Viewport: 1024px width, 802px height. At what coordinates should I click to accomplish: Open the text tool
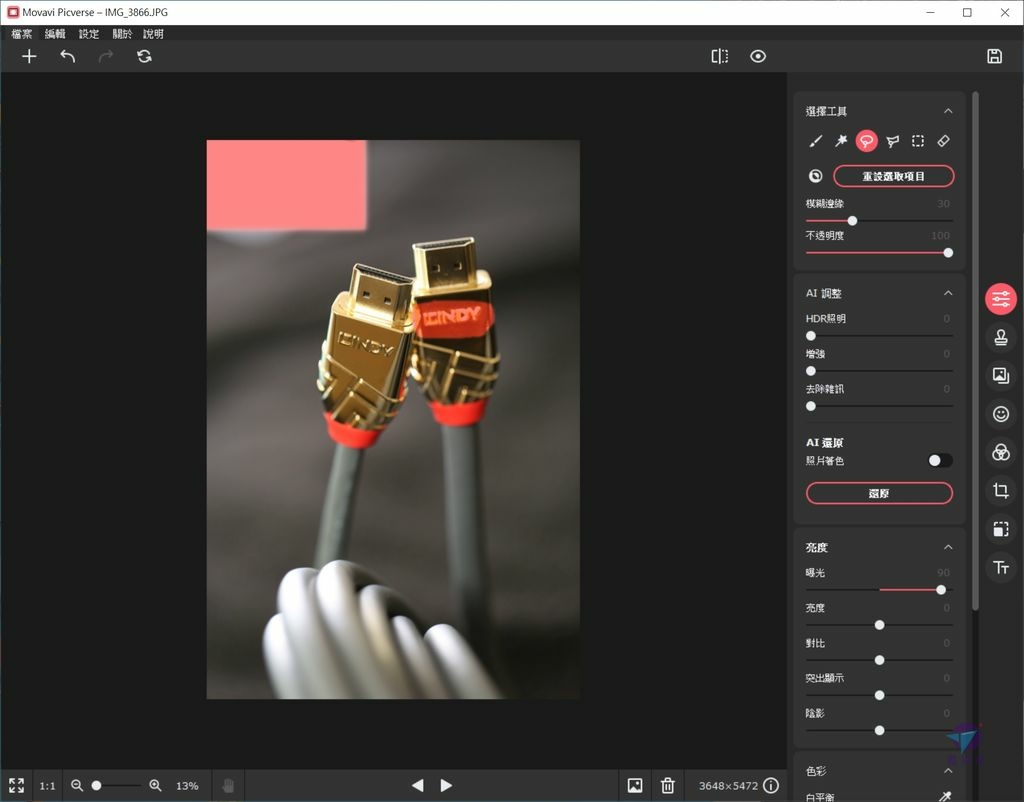pyautogui.click(x=1000, y=568)
